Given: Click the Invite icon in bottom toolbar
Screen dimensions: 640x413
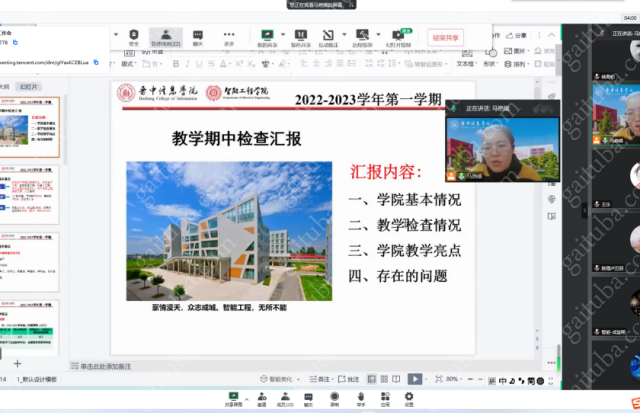Looking at the screenshot, I should (x=262, y=399).
